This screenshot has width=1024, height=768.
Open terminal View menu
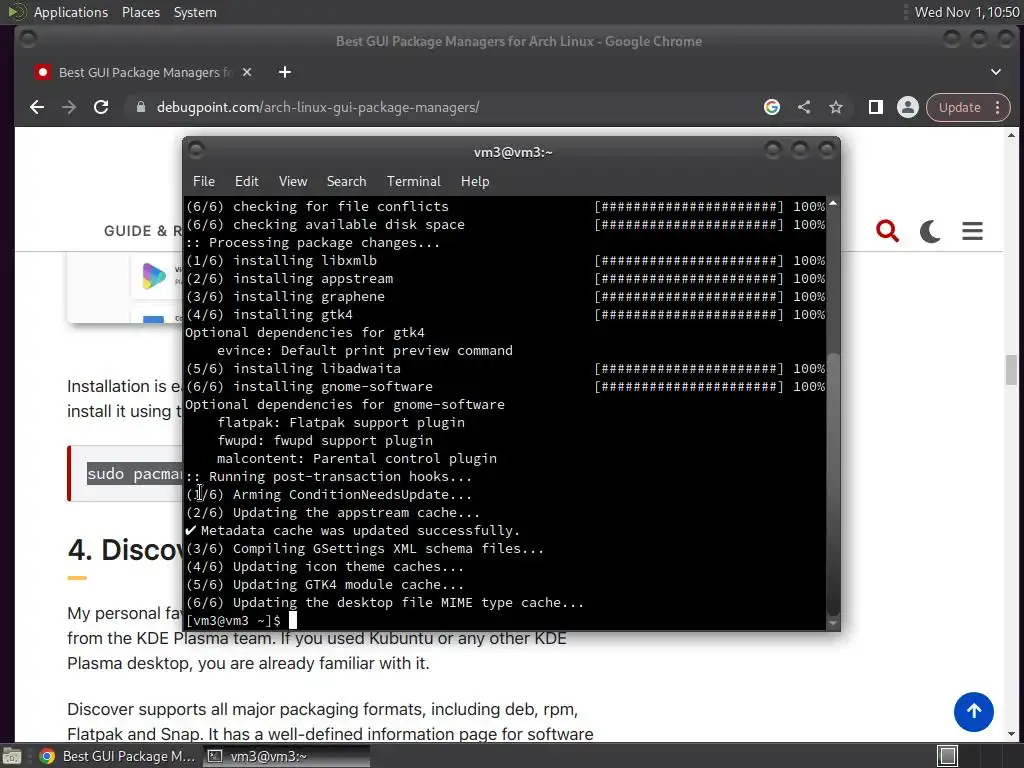tap(293, 181)
